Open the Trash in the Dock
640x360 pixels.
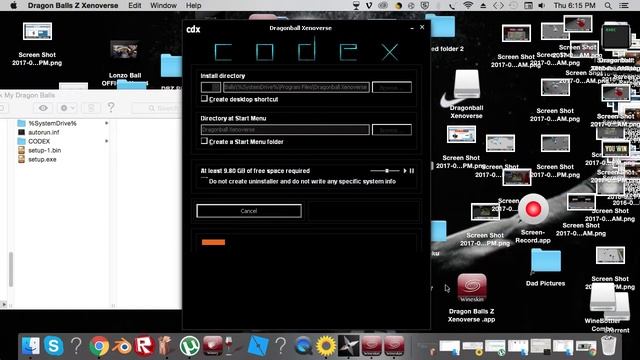point(609,346)
